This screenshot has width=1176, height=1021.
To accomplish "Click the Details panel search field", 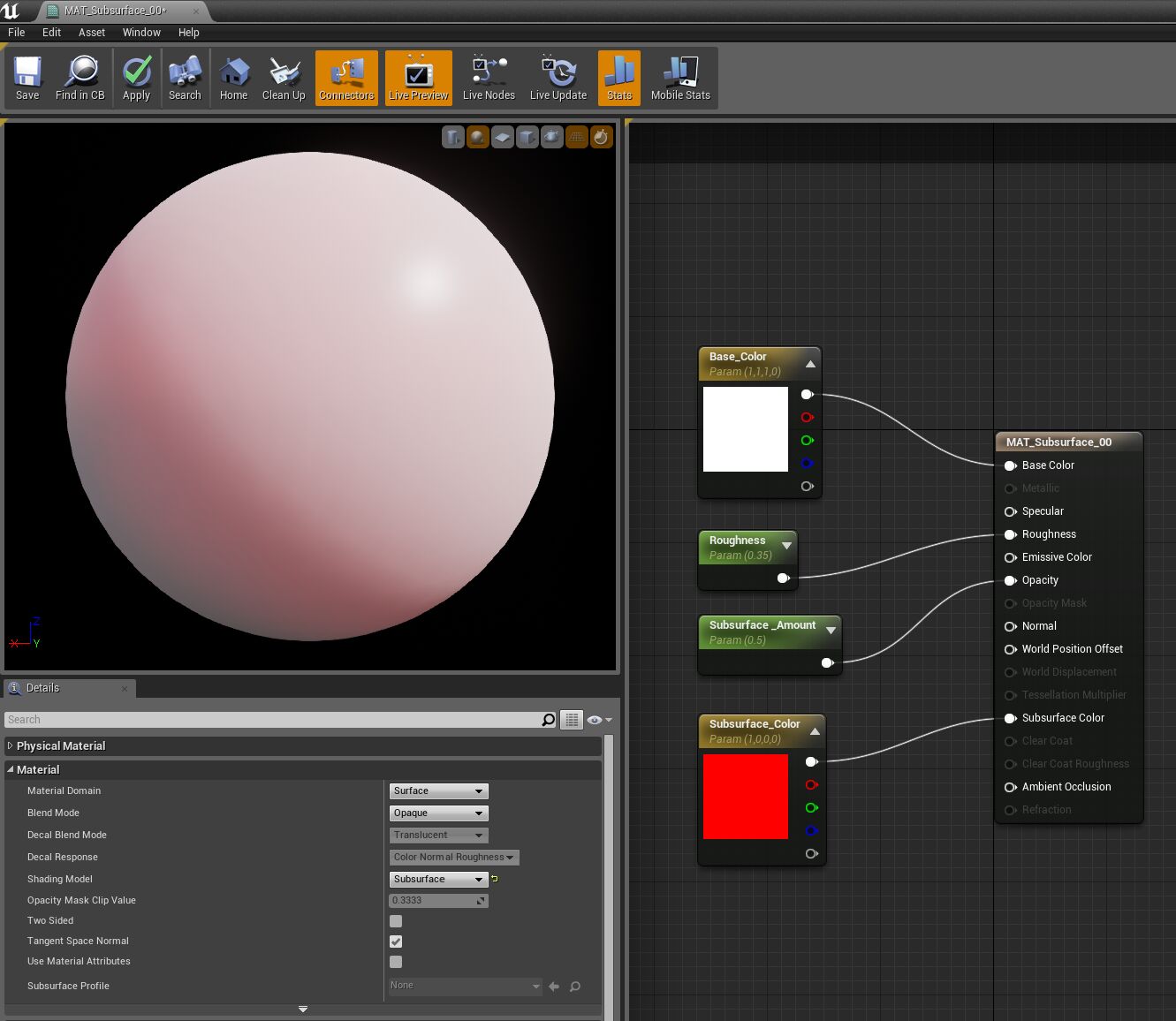I will (x=274, y=720).
